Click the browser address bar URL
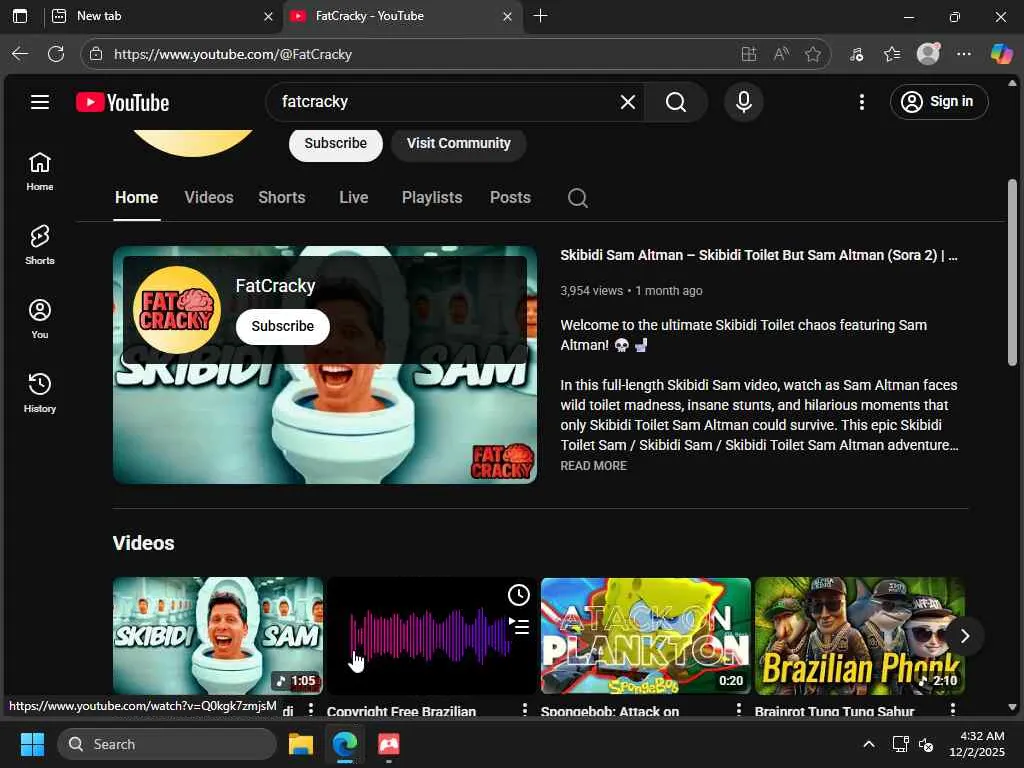Image resolution: width=1024 pixels, height=768 pixels. coord(232,54)
